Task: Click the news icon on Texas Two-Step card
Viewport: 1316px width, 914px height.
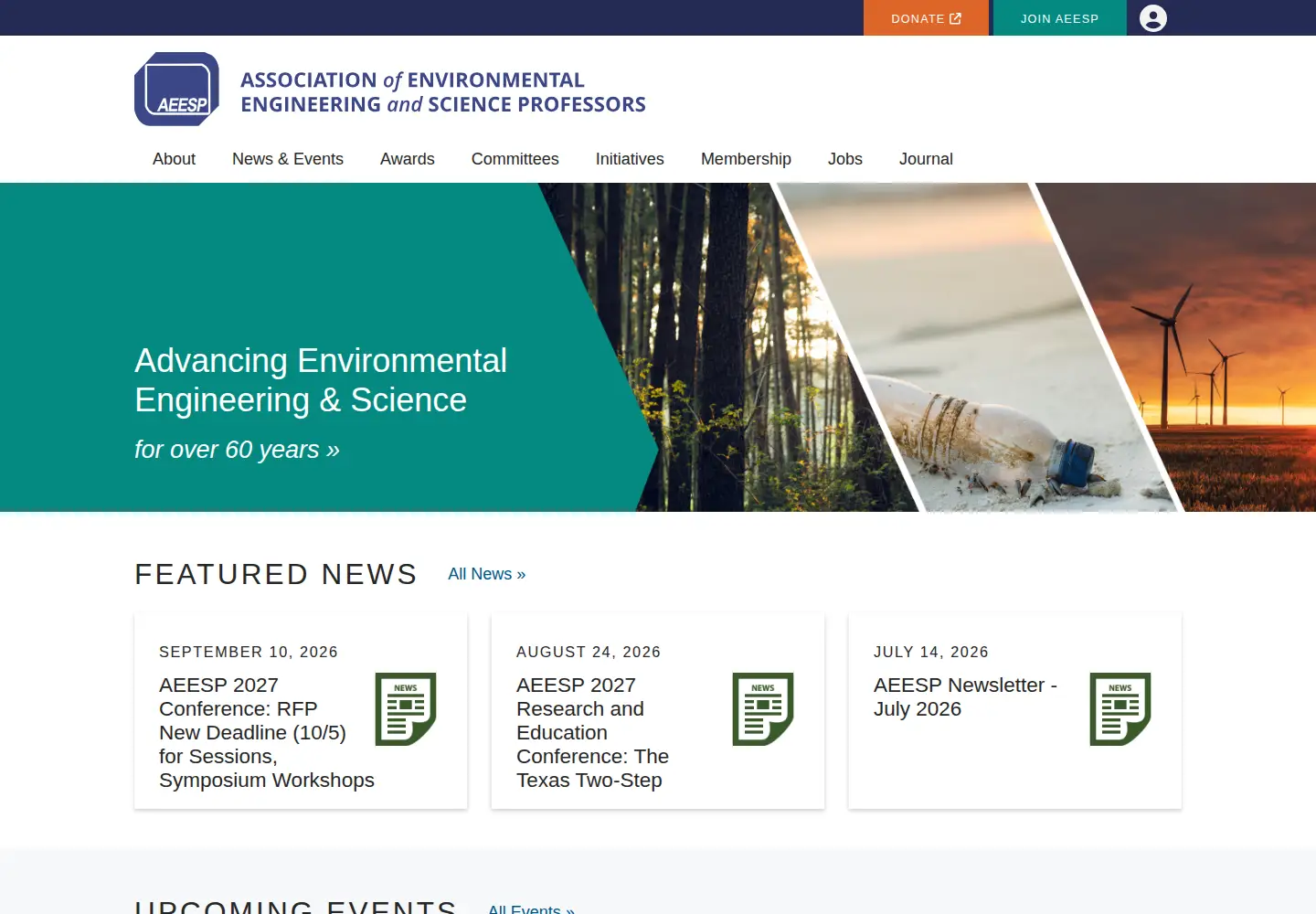Action: [x=763, y=709]
